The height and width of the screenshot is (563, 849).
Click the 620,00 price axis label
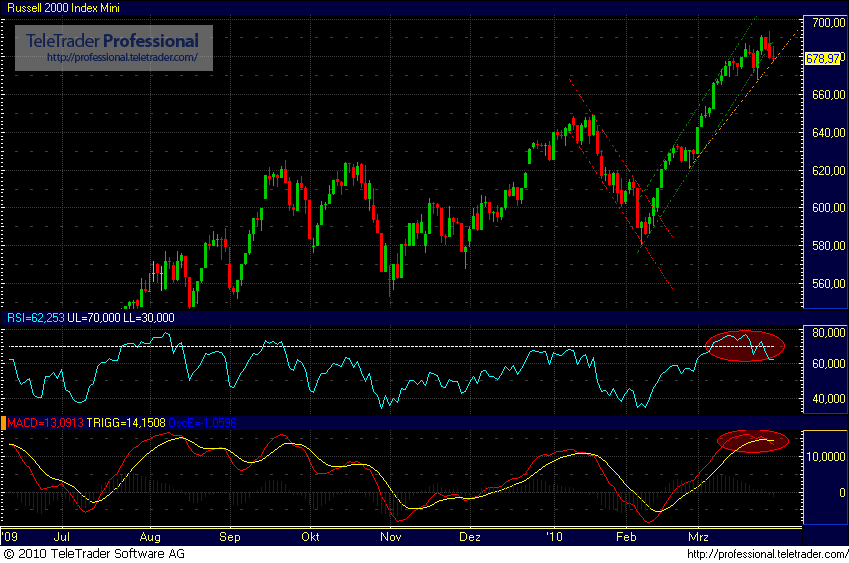coord(828,171)
